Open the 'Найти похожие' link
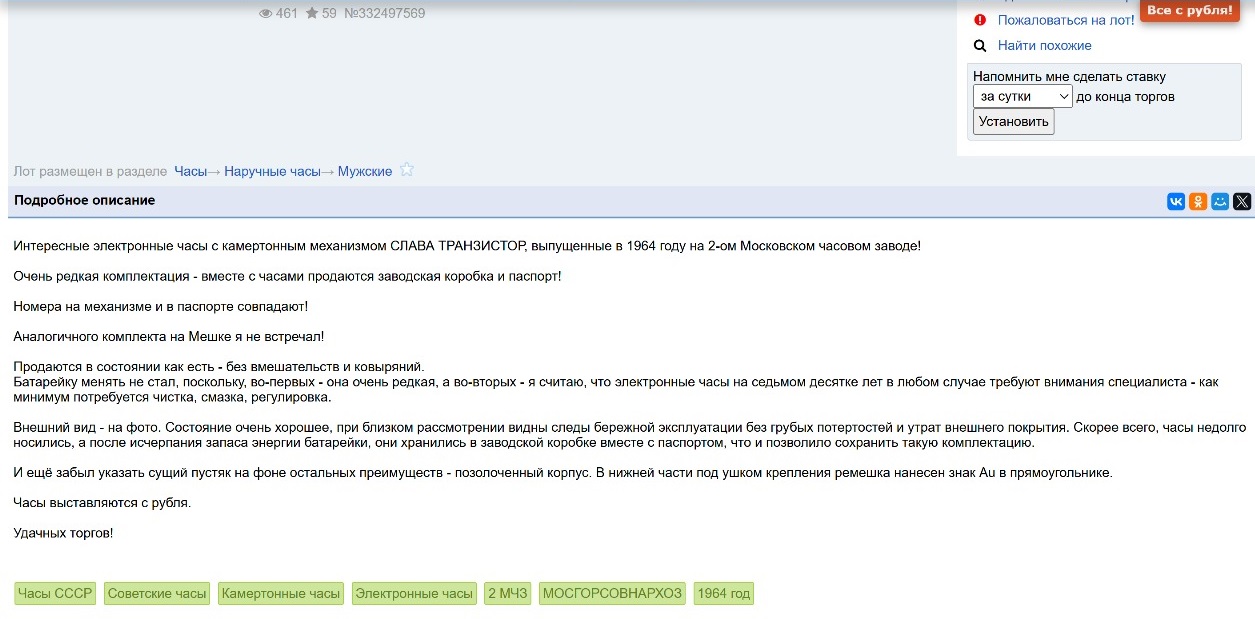1255x619 pixels. click(1044, 45)
